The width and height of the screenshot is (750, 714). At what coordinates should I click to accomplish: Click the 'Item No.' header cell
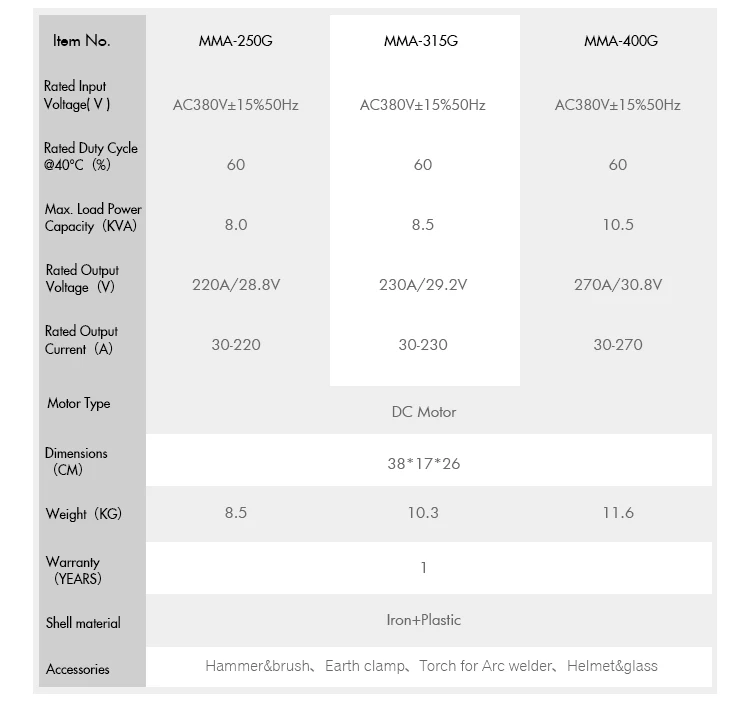(81, 41)
